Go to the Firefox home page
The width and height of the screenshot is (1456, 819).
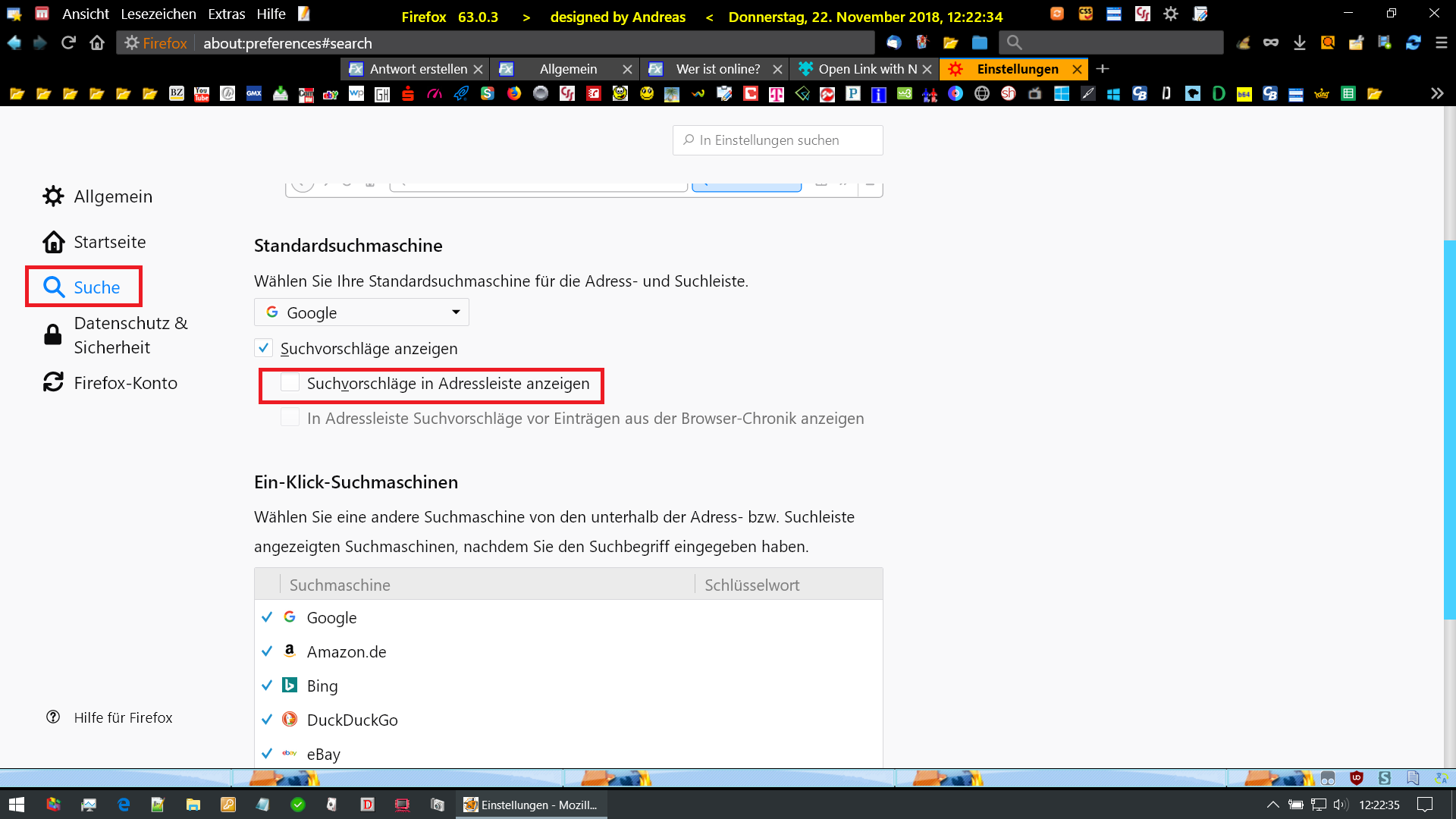pyautogui.click(x=97, y=43)
